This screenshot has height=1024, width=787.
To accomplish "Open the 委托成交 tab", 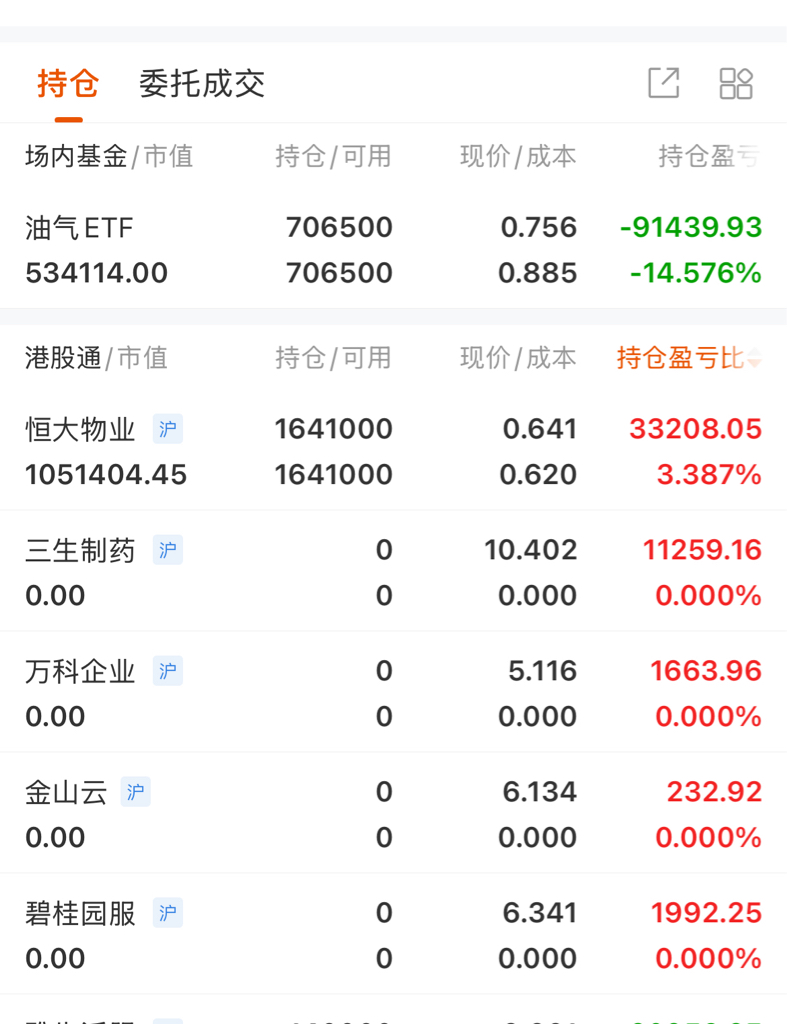I will point(202,84).
